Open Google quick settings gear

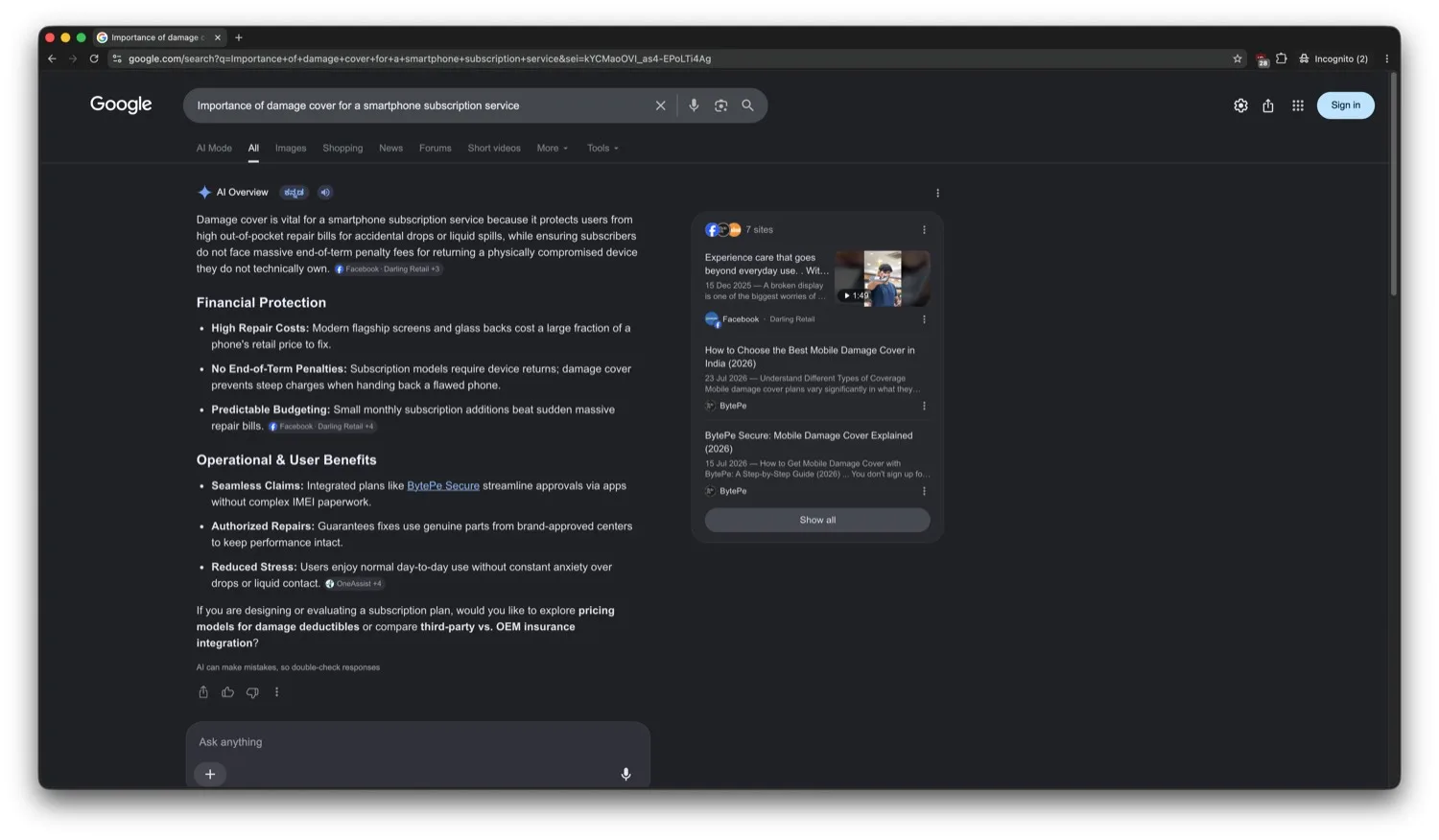point(1240,105)
